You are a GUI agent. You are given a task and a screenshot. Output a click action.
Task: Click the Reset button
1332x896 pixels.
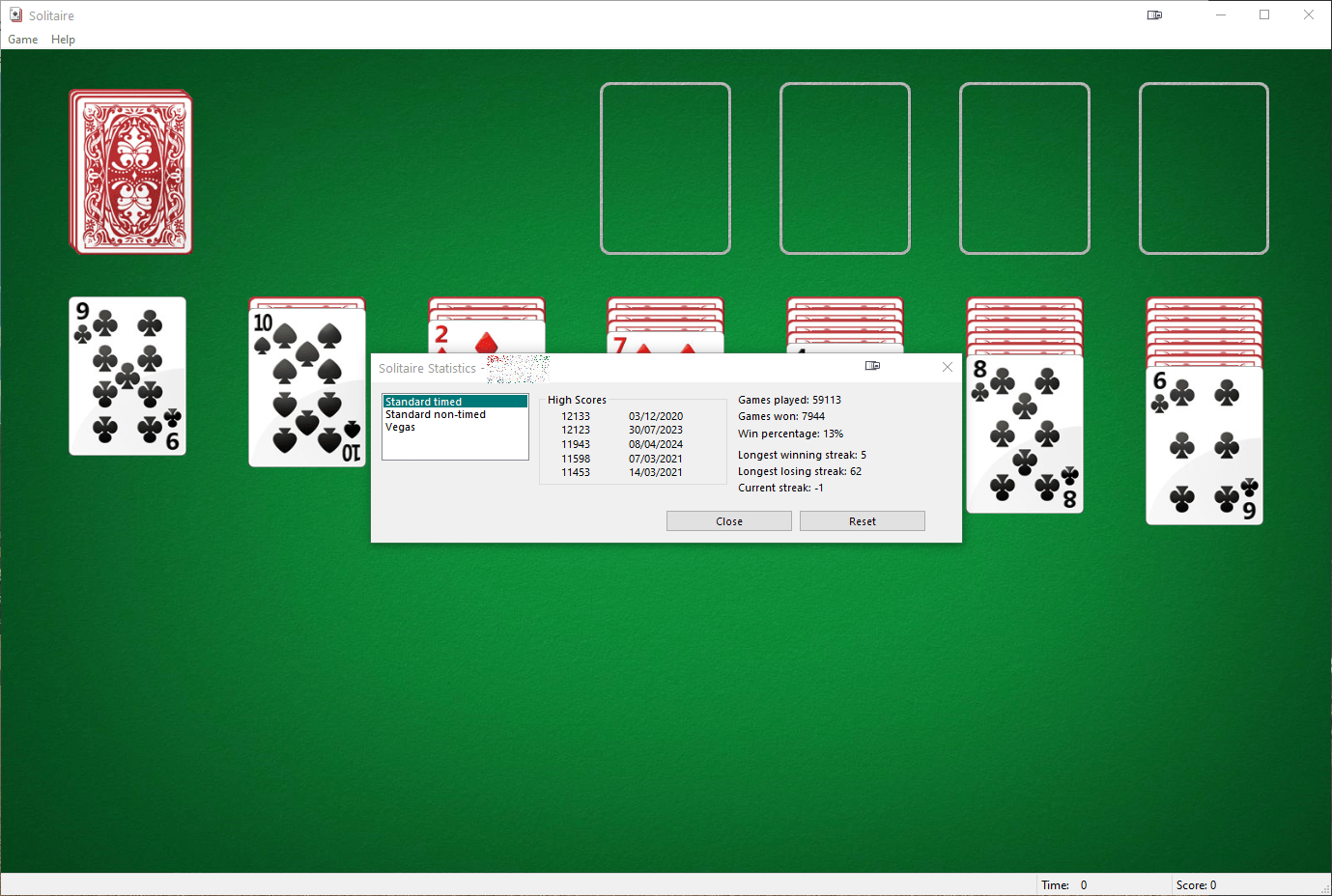863,521
